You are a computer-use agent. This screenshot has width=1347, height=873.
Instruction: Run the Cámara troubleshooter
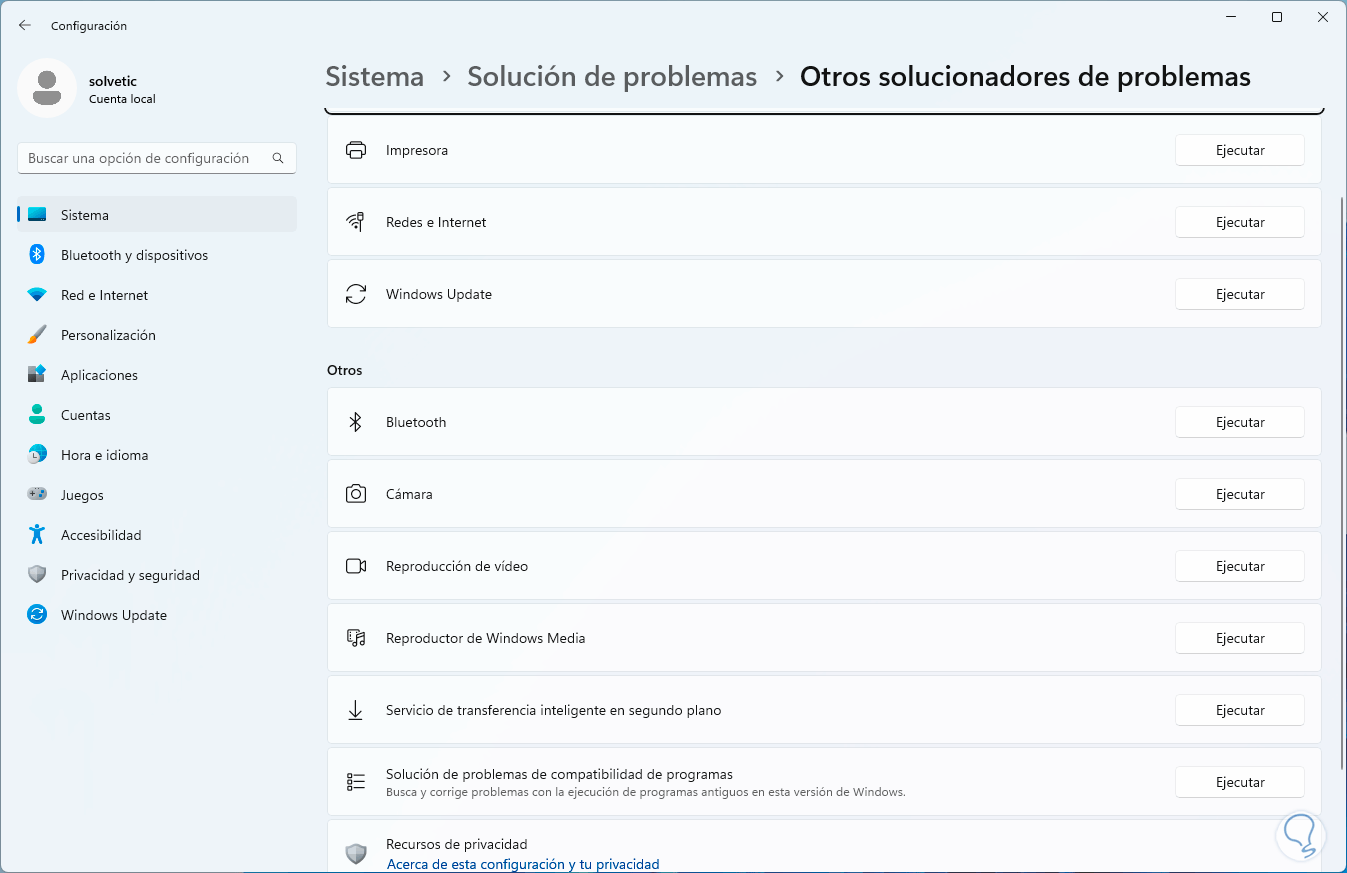pyautogui.click(x=1240, y=494)
